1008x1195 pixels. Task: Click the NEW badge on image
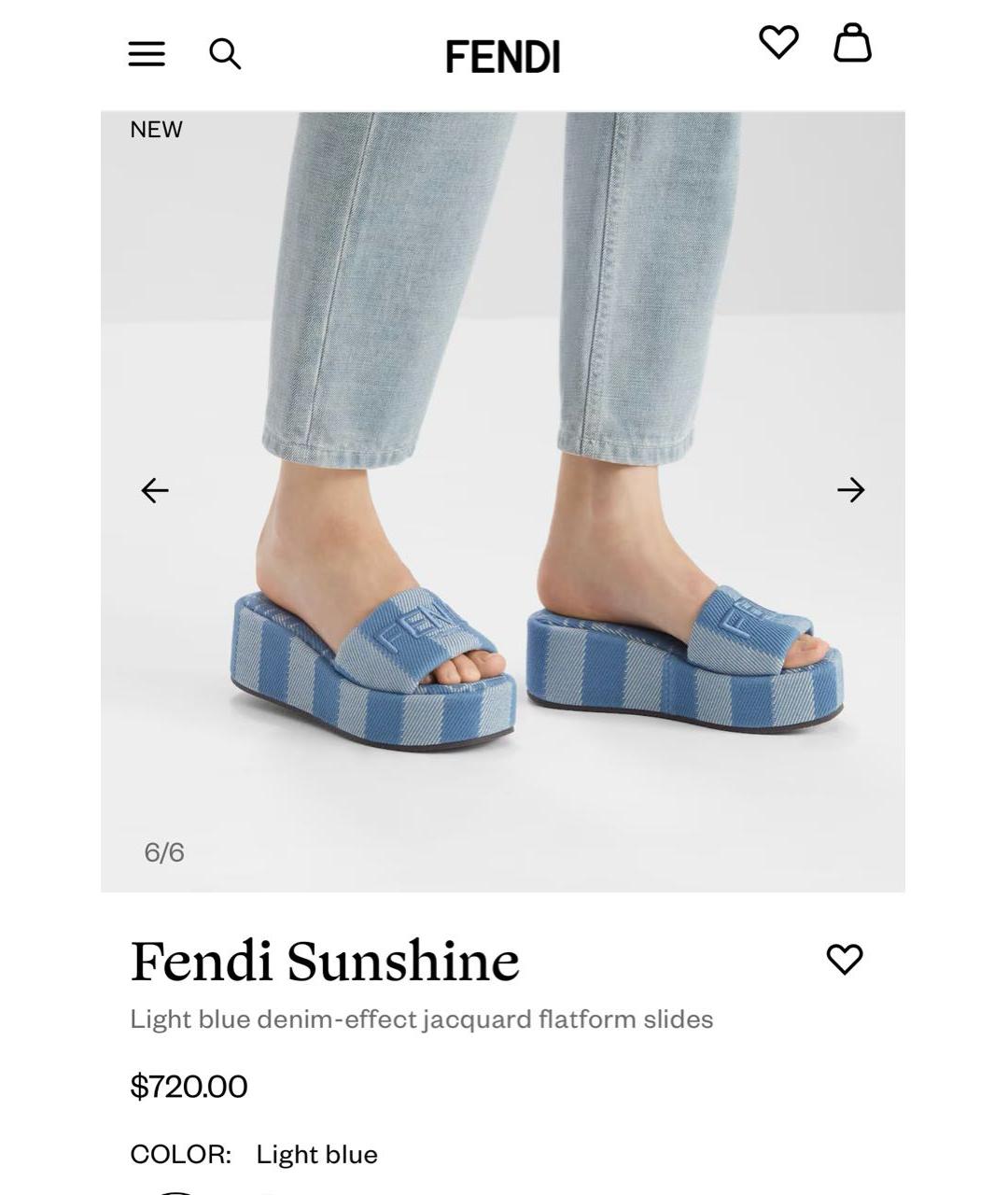[156, 130]
